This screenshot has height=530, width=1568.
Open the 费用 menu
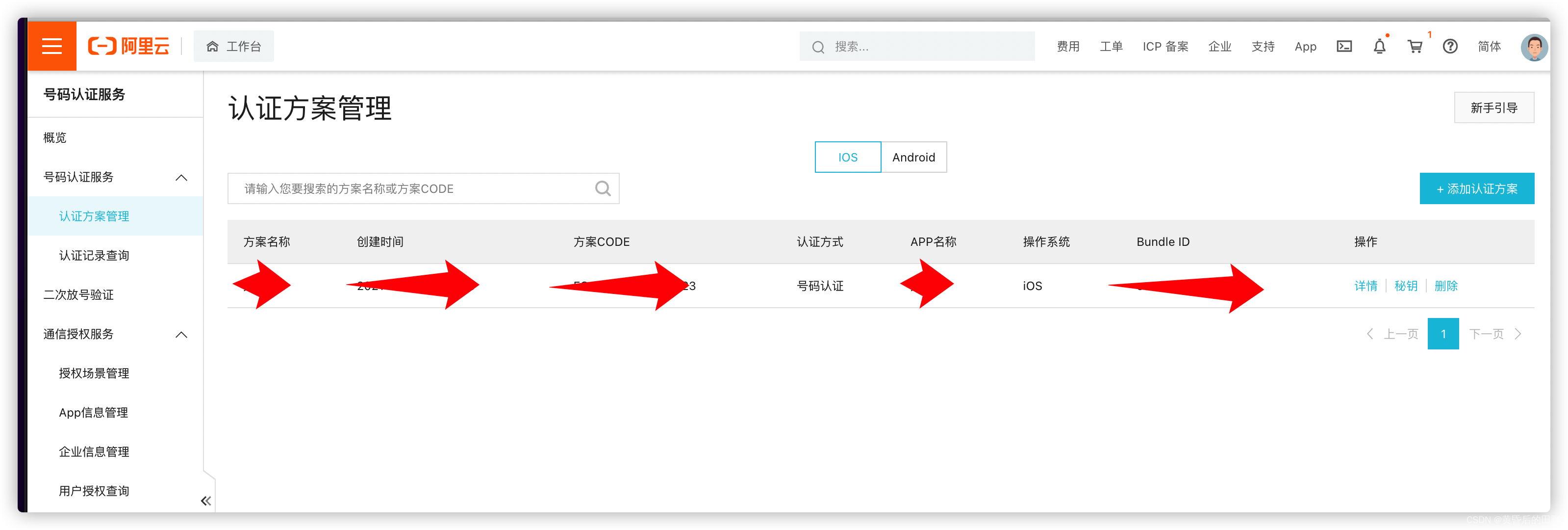(x=1068, y=46)
